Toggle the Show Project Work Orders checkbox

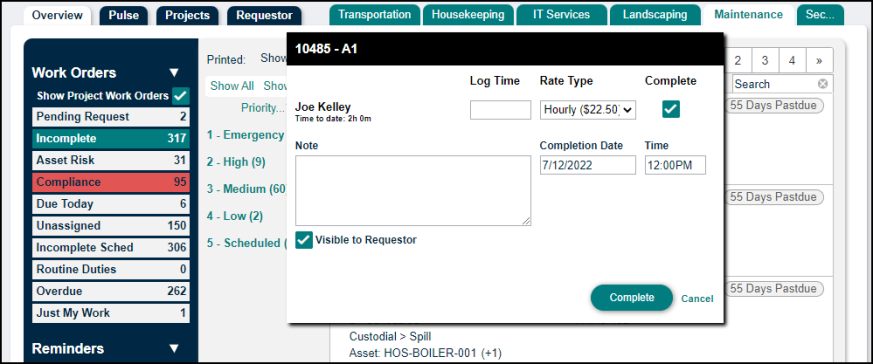point(180,96)
